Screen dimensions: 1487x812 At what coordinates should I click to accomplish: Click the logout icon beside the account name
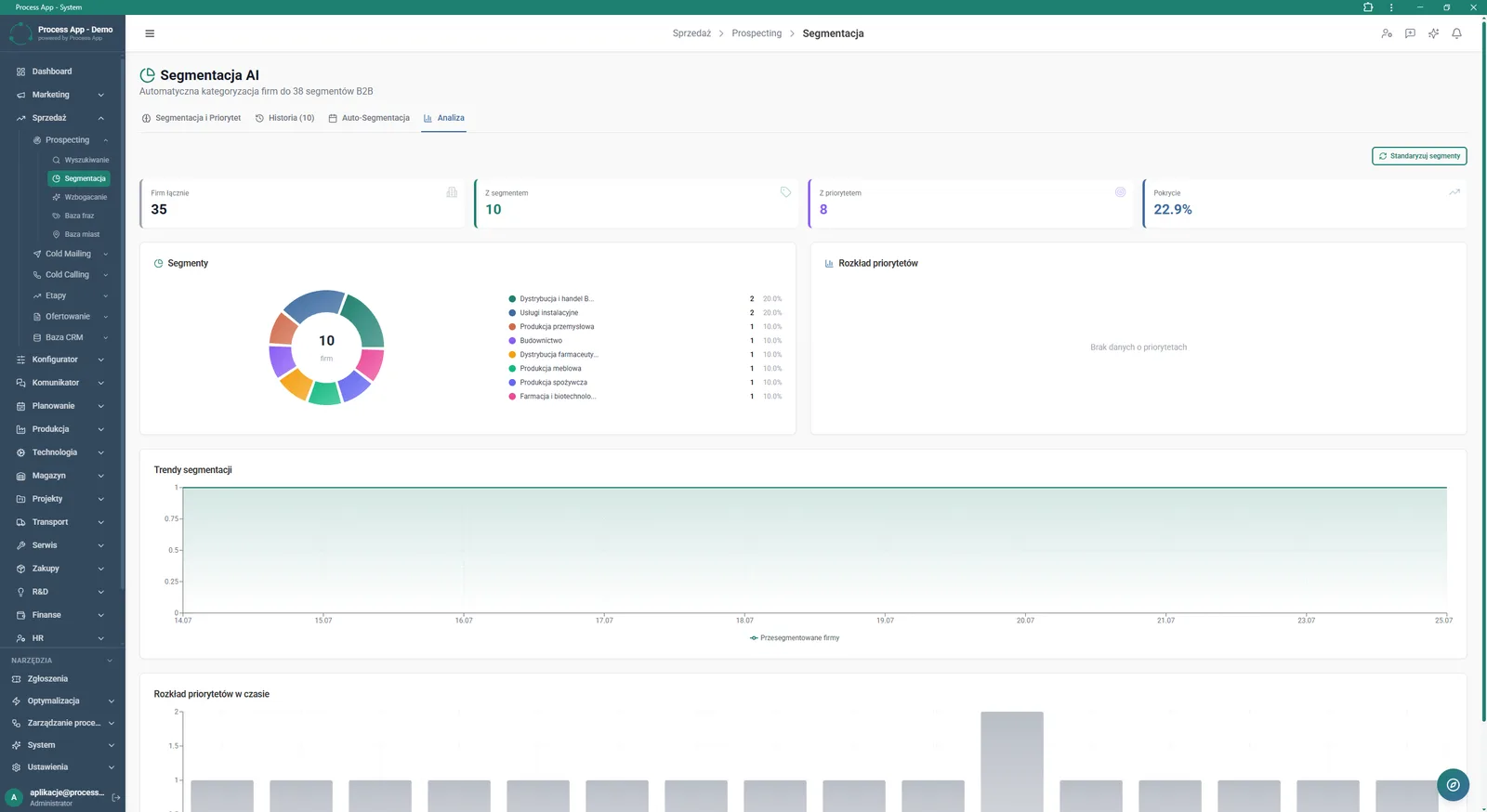116,797
